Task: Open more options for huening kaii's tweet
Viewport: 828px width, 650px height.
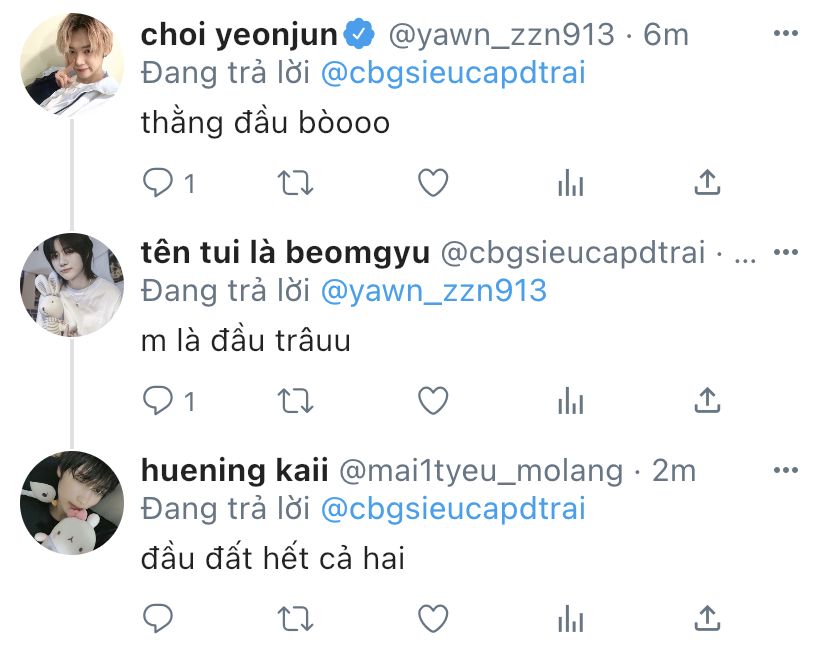Action: pos(785,470)
